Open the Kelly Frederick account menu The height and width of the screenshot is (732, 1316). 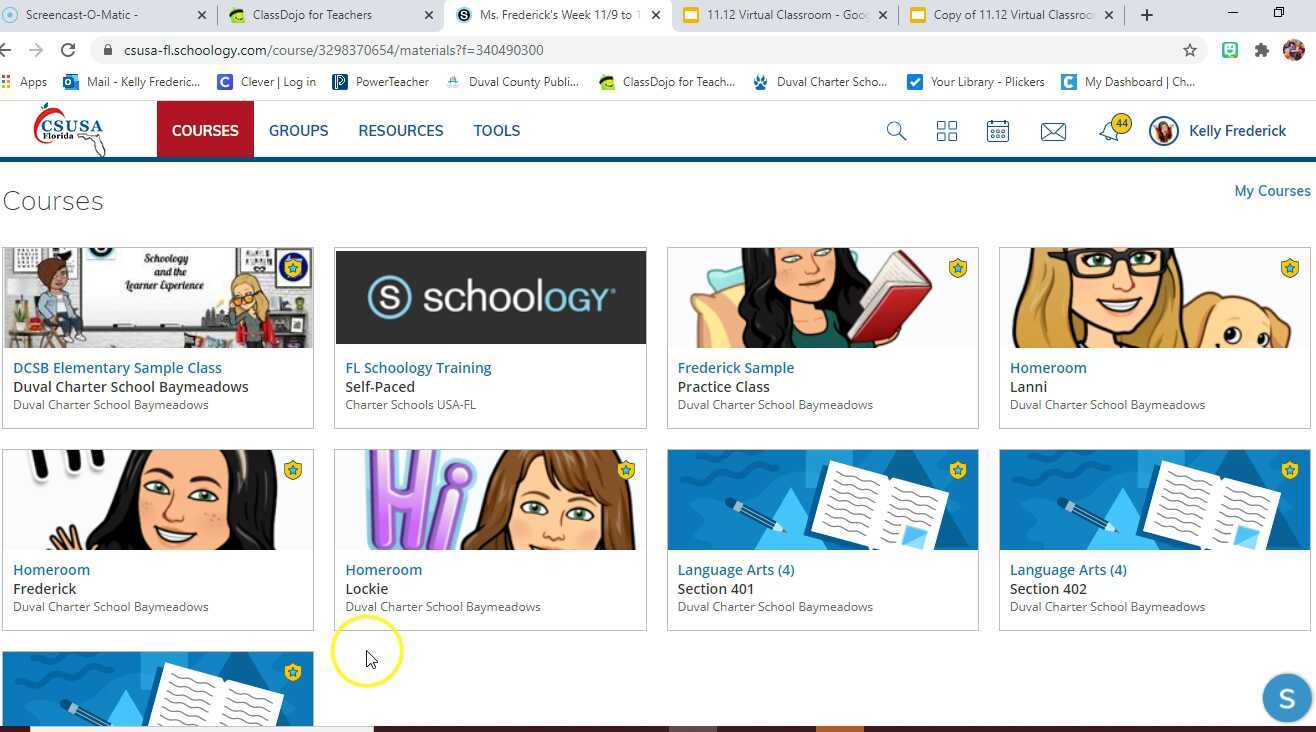1237,131
